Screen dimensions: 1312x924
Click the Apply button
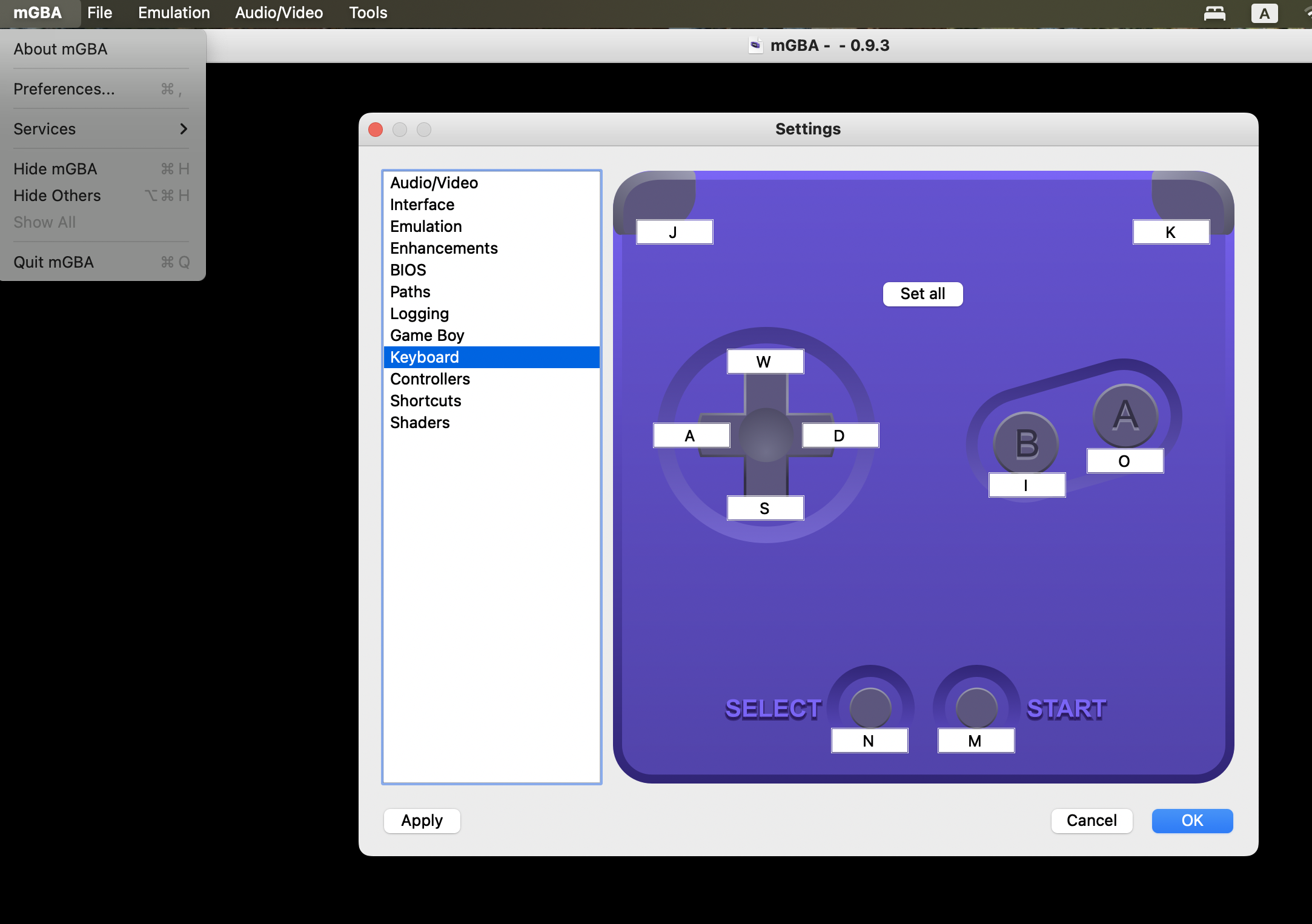[x=422, y=820]
